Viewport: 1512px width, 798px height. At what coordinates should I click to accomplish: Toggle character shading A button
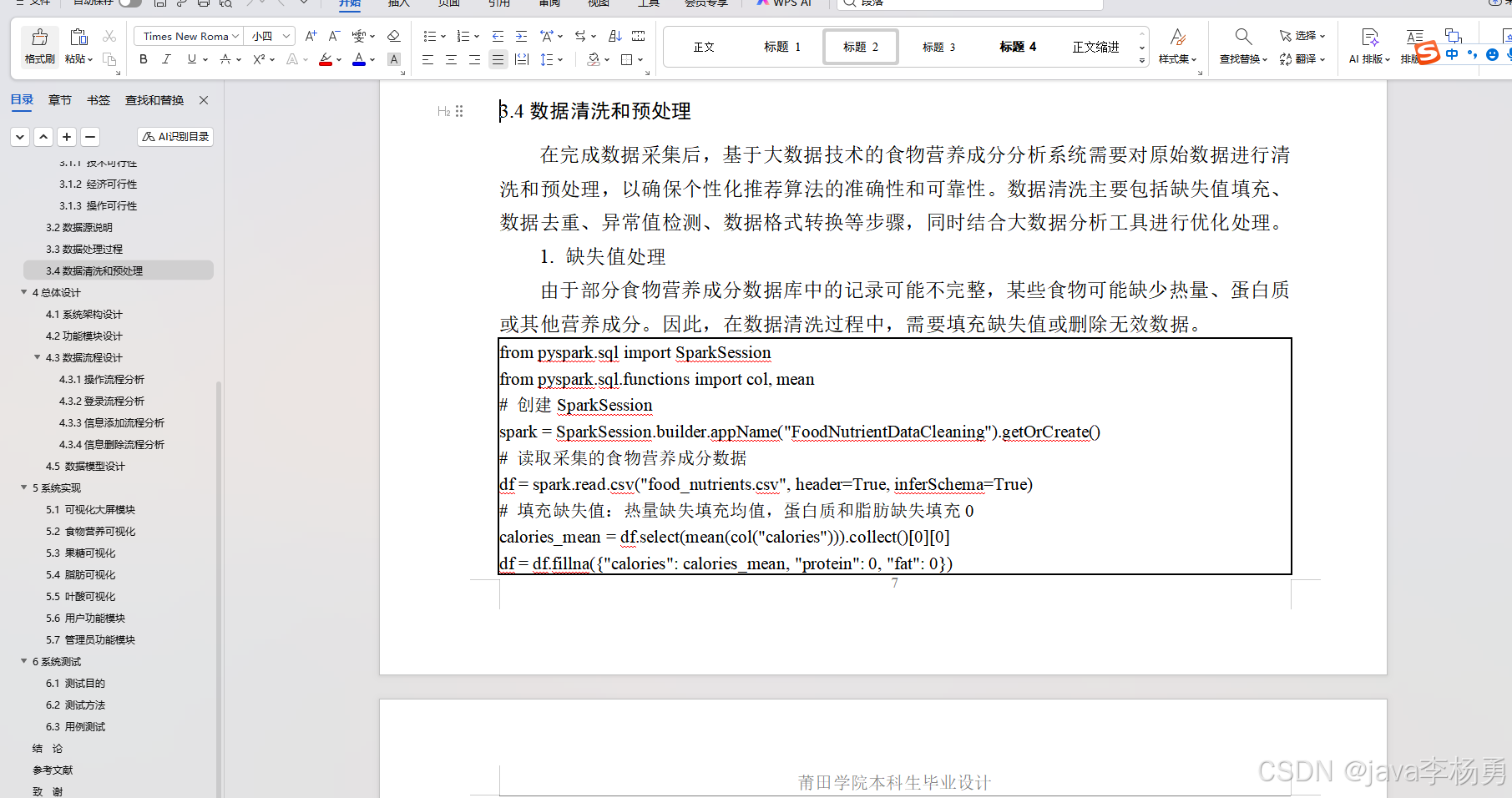point(394,59)
